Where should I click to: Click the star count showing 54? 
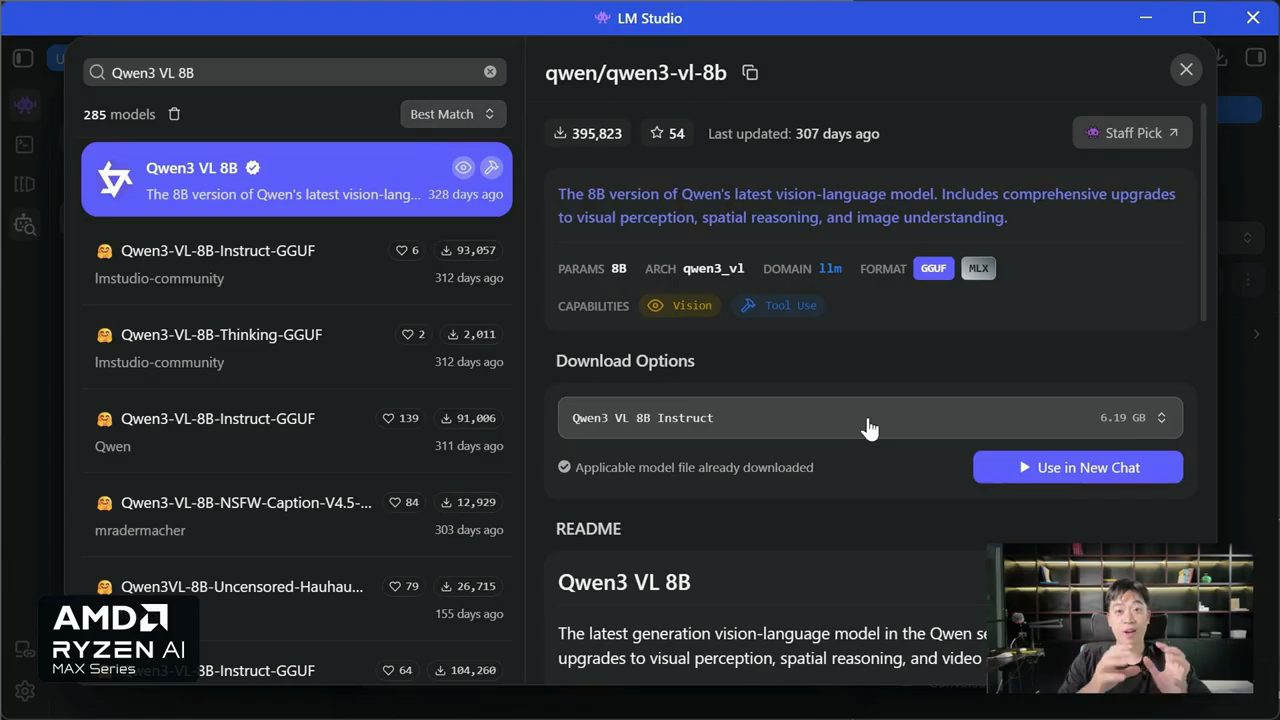(x=667, y=133)
